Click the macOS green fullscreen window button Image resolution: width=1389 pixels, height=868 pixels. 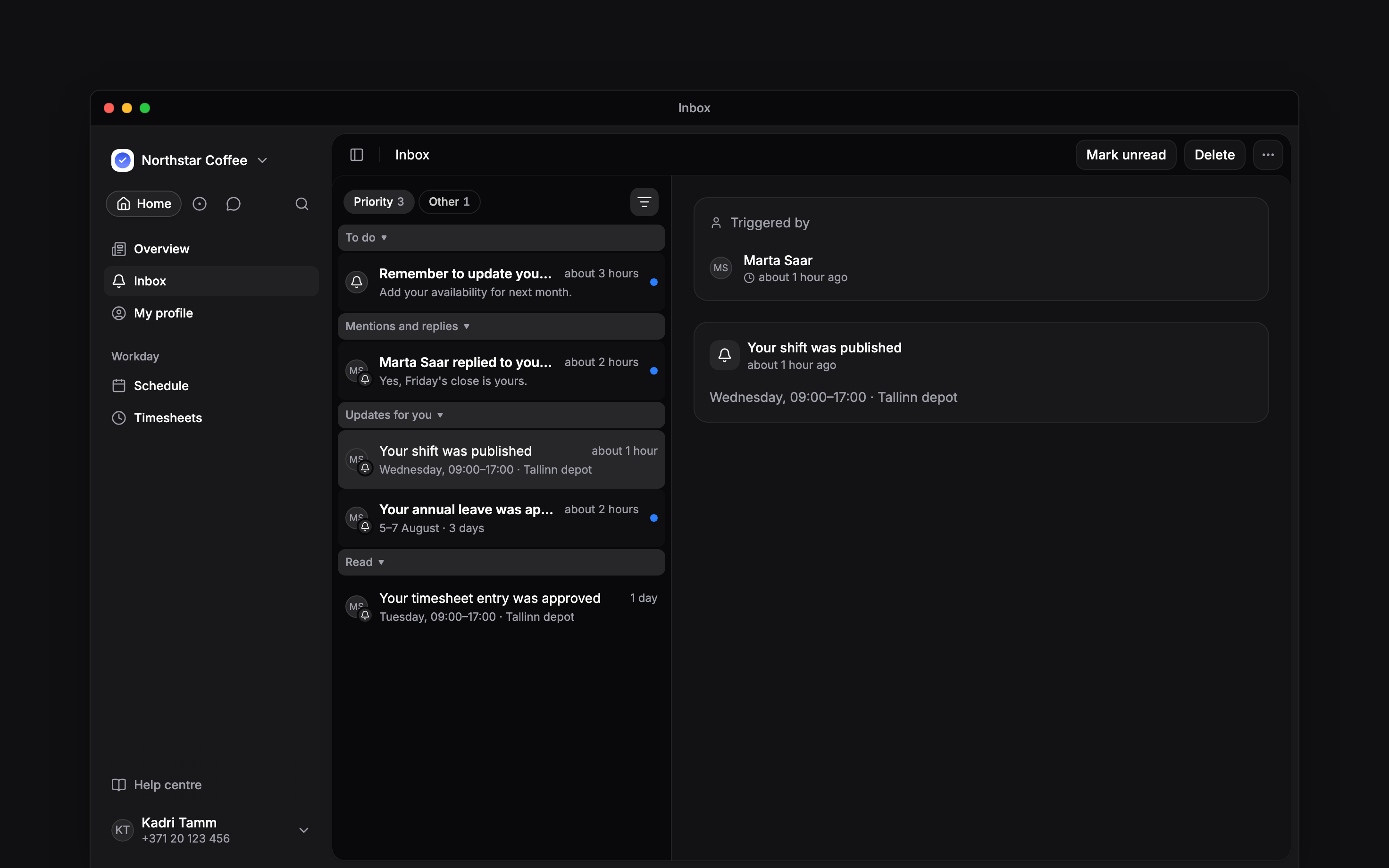pos(145,108)
